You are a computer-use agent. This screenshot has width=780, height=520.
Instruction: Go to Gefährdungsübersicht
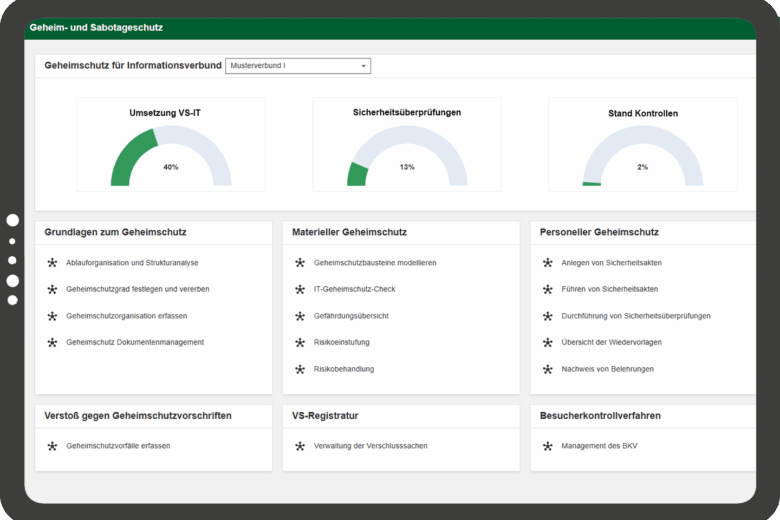(x=351, y=316)
